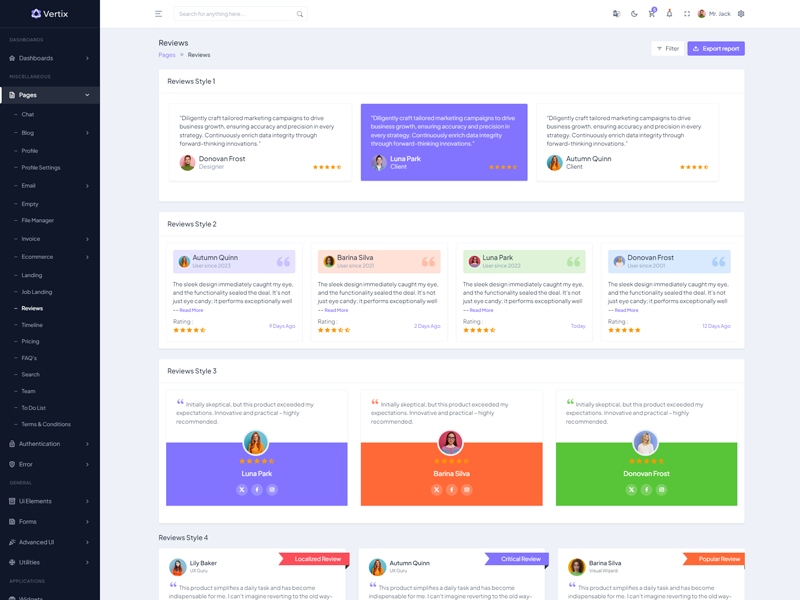Click Barina Silva's Facebook icon
The width and height of the screenshot is (800, 600).
tap(451, 489)
